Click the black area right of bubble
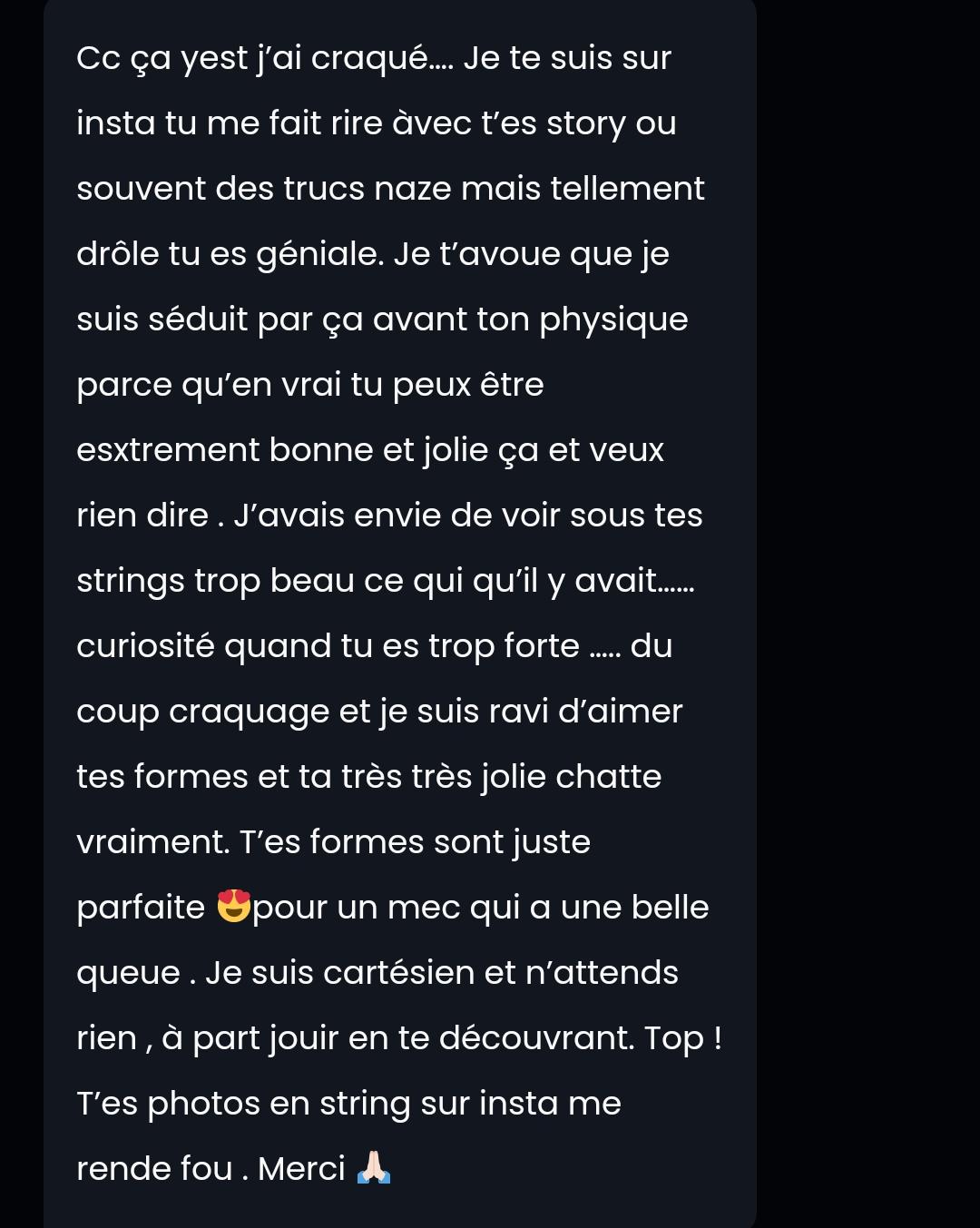 [868, 614]
